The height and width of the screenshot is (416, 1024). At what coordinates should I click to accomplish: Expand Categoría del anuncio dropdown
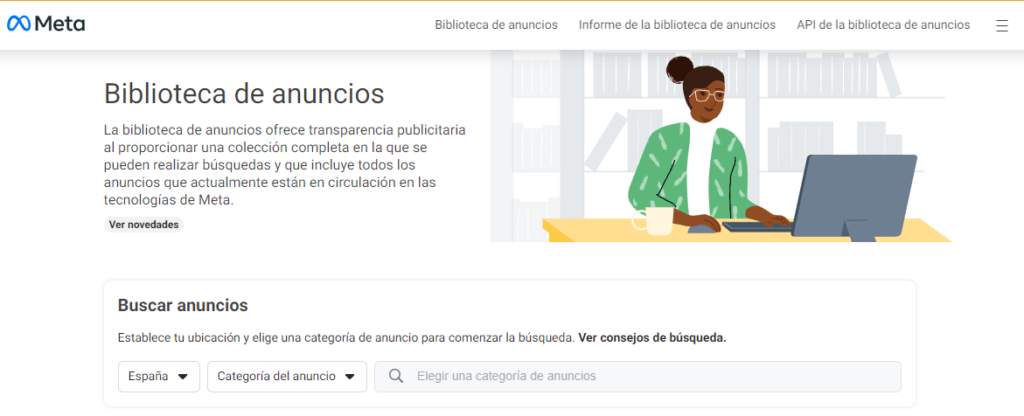[287, 377]
